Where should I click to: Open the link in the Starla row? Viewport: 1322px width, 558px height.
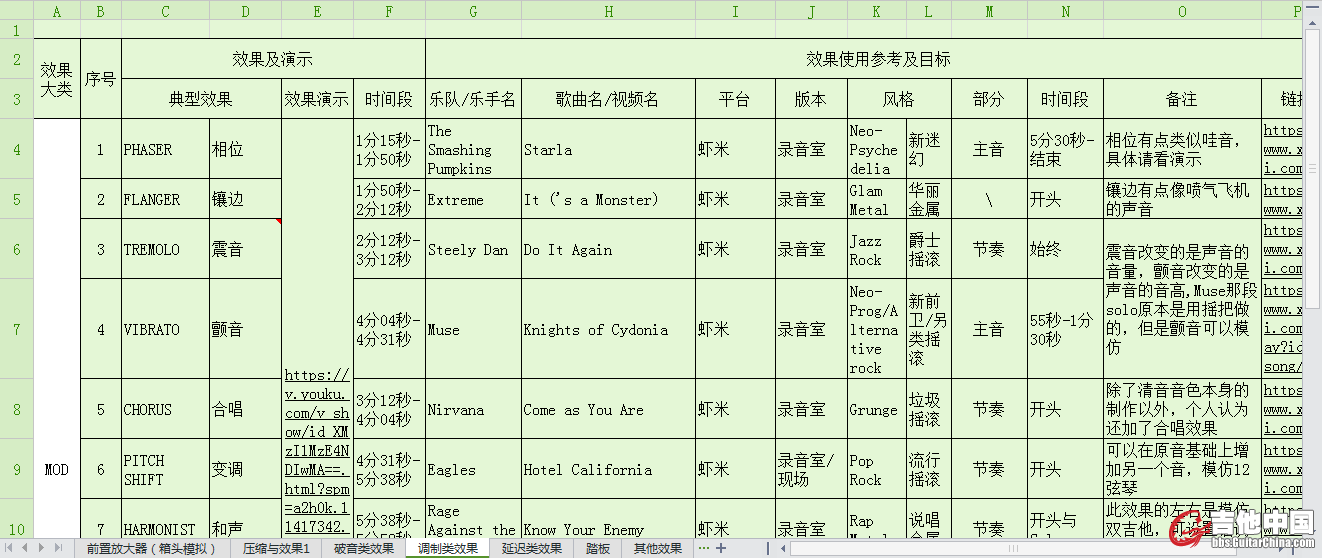[x=1282, y=149]
